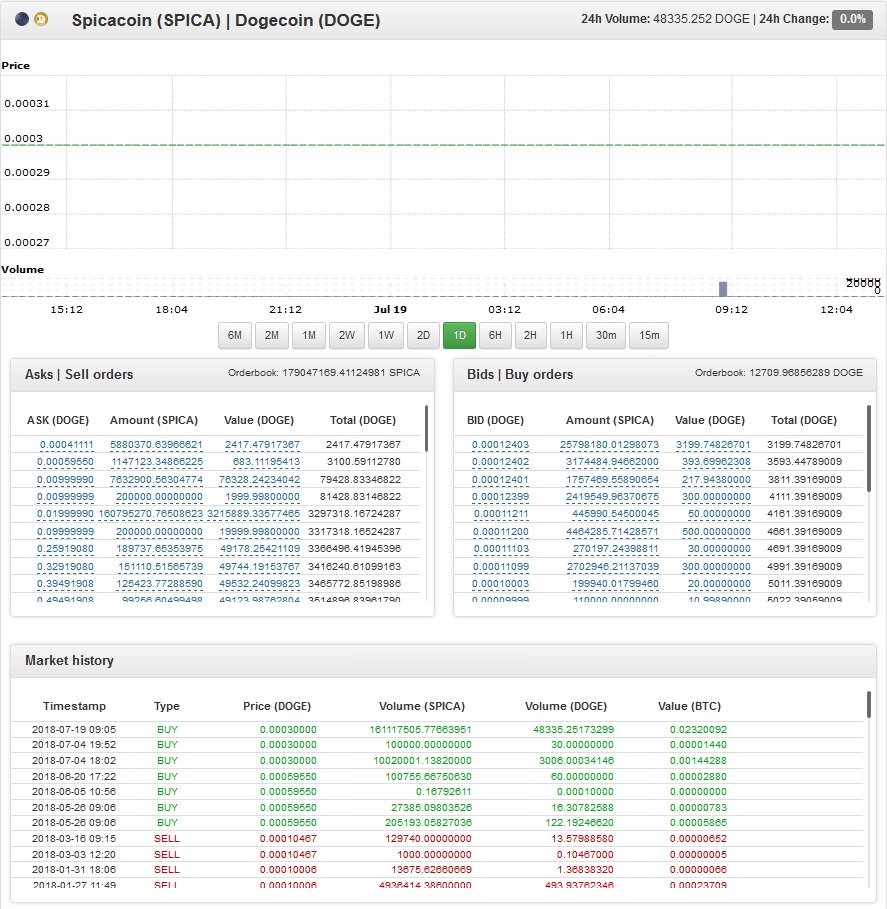887x909 pixels.
Task: Click ask amount 1147123.34866225
Action: click(x=157, y=462)
